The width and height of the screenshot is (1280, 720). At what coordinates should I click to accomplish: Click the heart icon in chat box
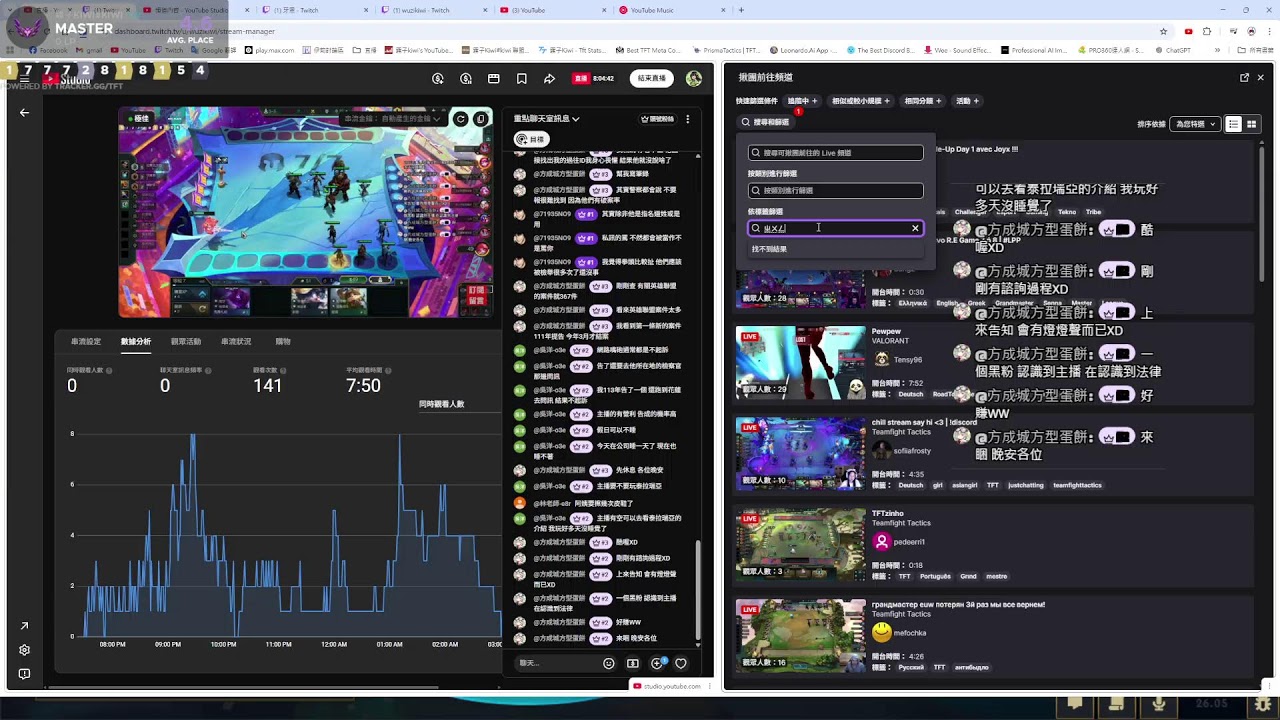(x=681, y=663)
